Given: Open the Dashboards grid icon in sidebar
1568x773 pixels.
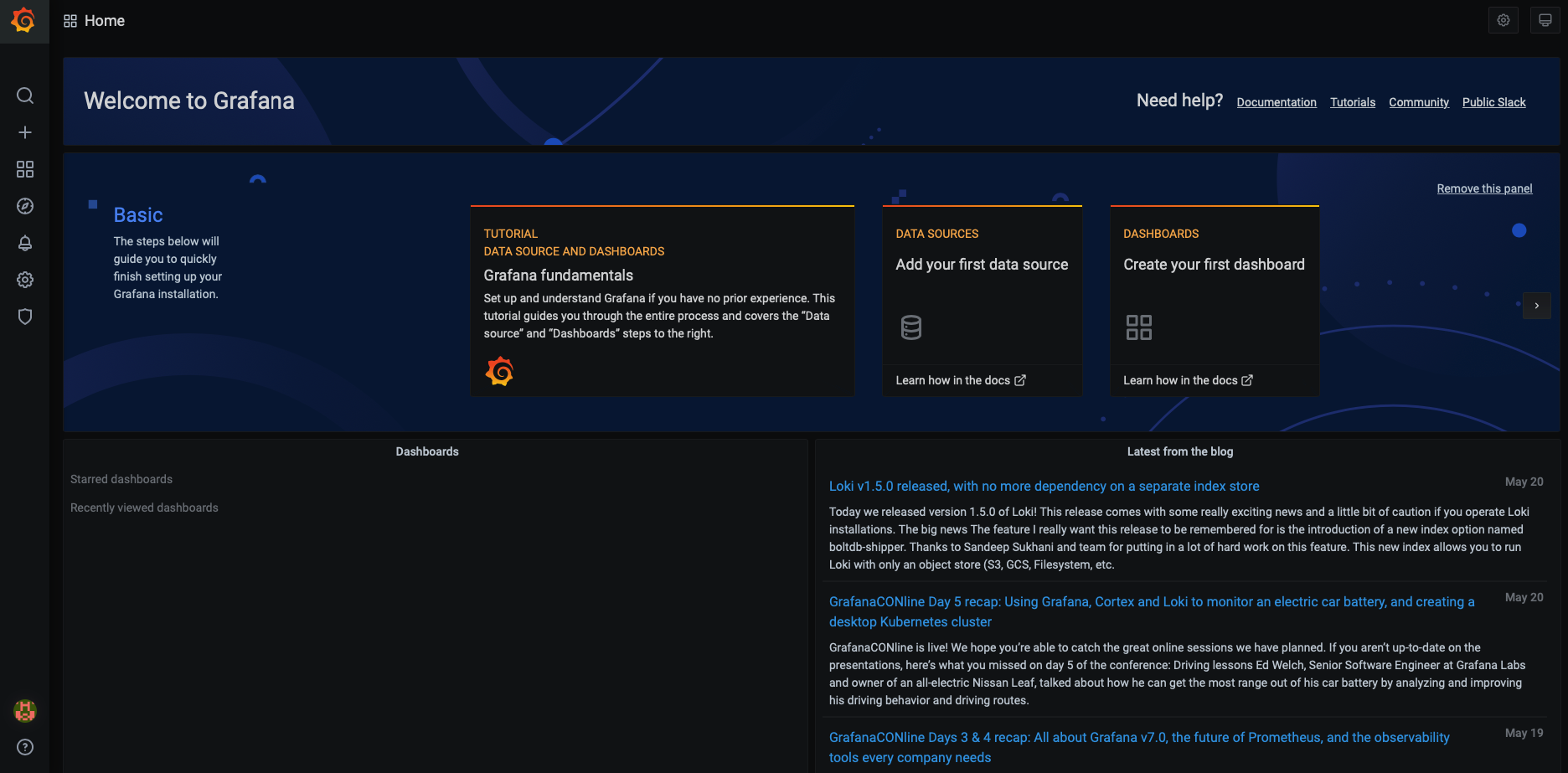Looking at the screenshot, I should (25, 169).
